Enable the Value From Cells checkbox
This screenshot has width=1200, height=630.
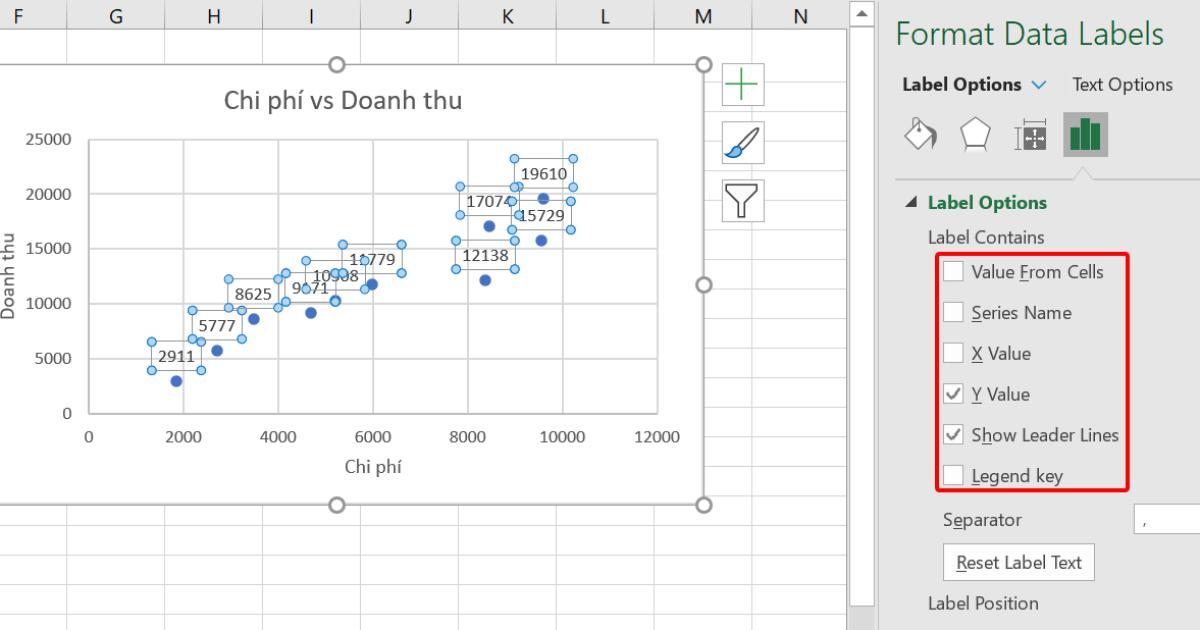click(952, 271)
